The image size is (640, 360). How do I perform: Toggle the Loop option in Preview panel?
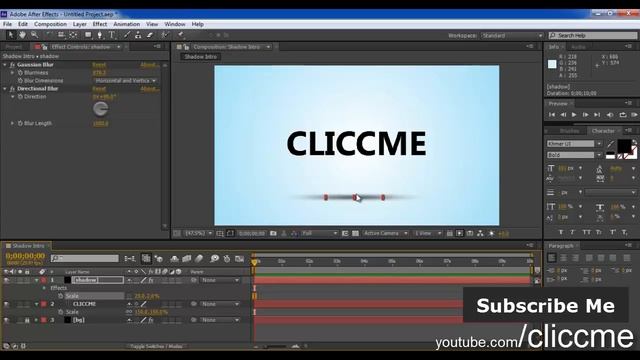coord(623,115)
